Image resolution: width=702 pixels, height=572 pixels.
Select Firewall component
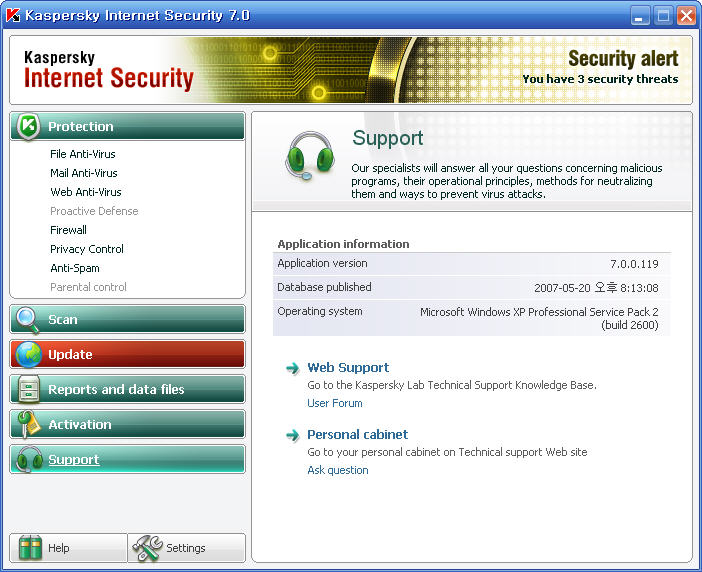[x=68, y=230]
